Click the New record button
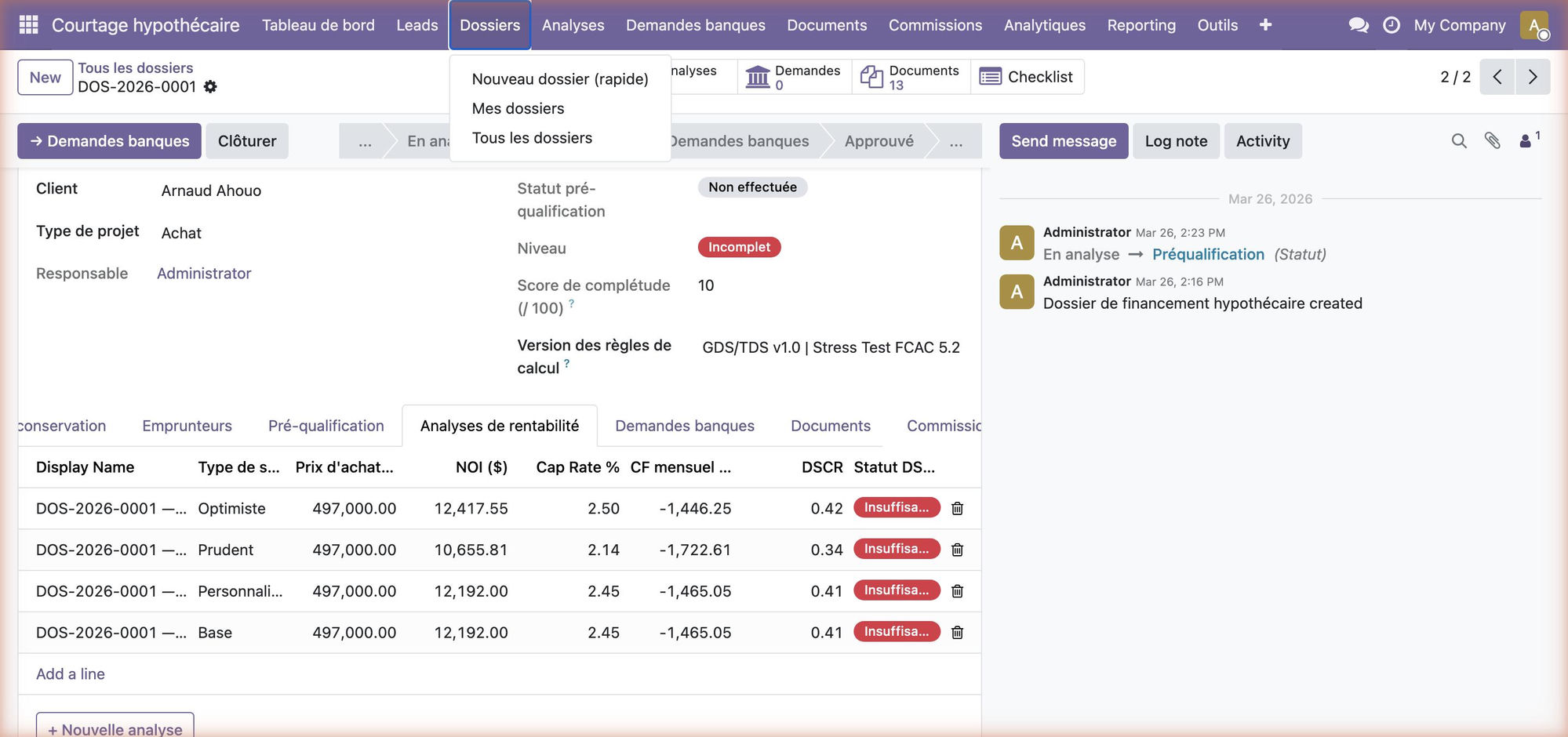This screenshot has height=737, width=1568. point(45,78)
